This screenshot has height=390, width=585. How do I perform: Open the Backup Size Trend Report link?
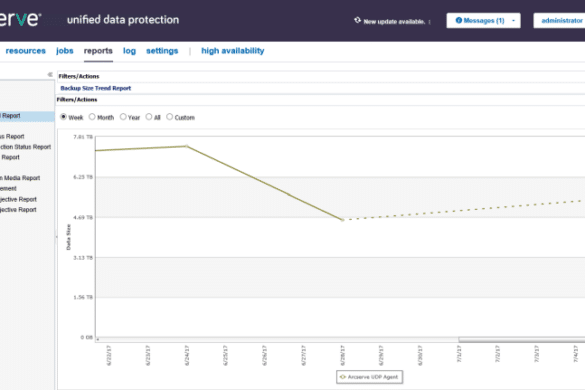(x=96, y=88)
